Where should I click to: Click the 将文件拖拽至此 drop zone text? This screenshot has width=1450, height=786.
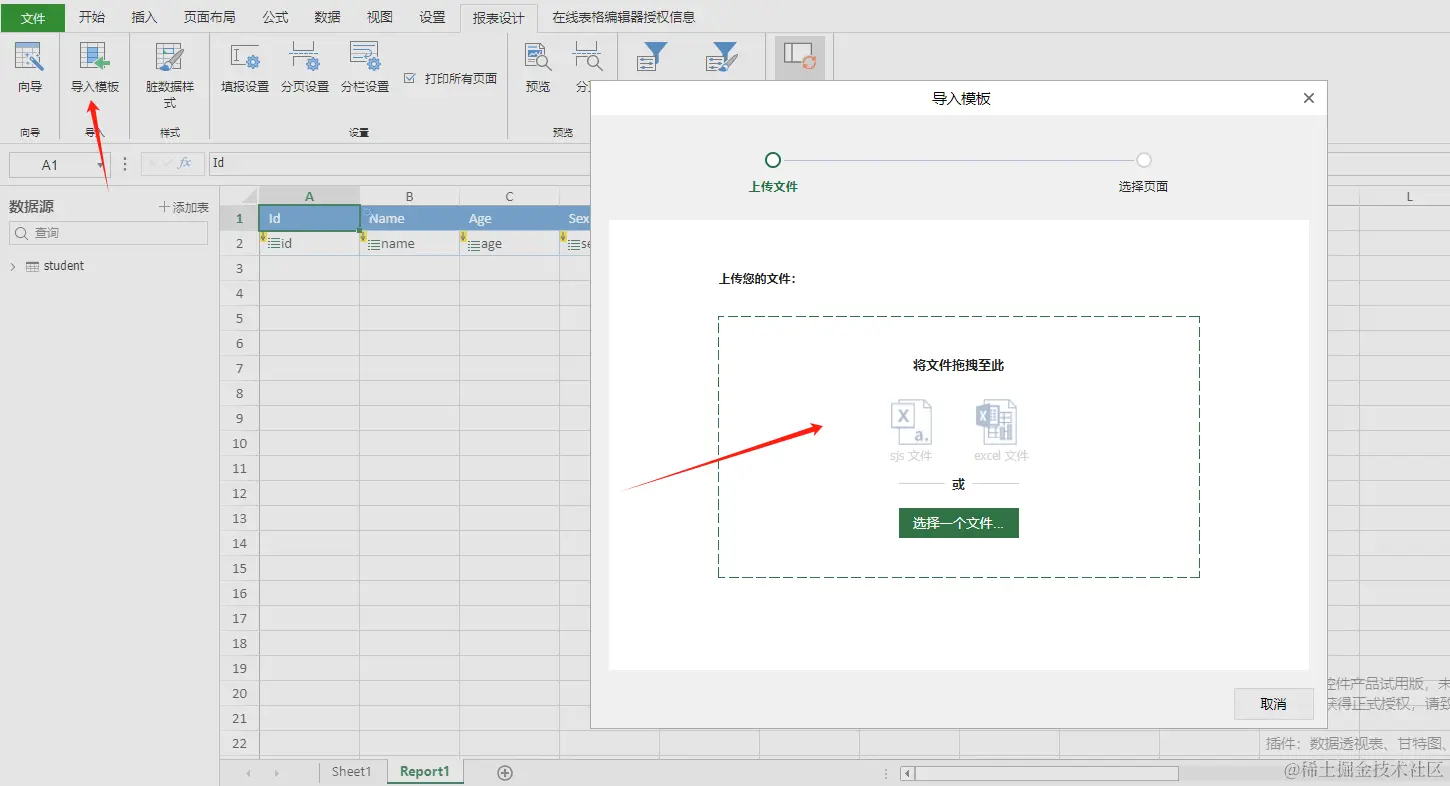[958, 366]
